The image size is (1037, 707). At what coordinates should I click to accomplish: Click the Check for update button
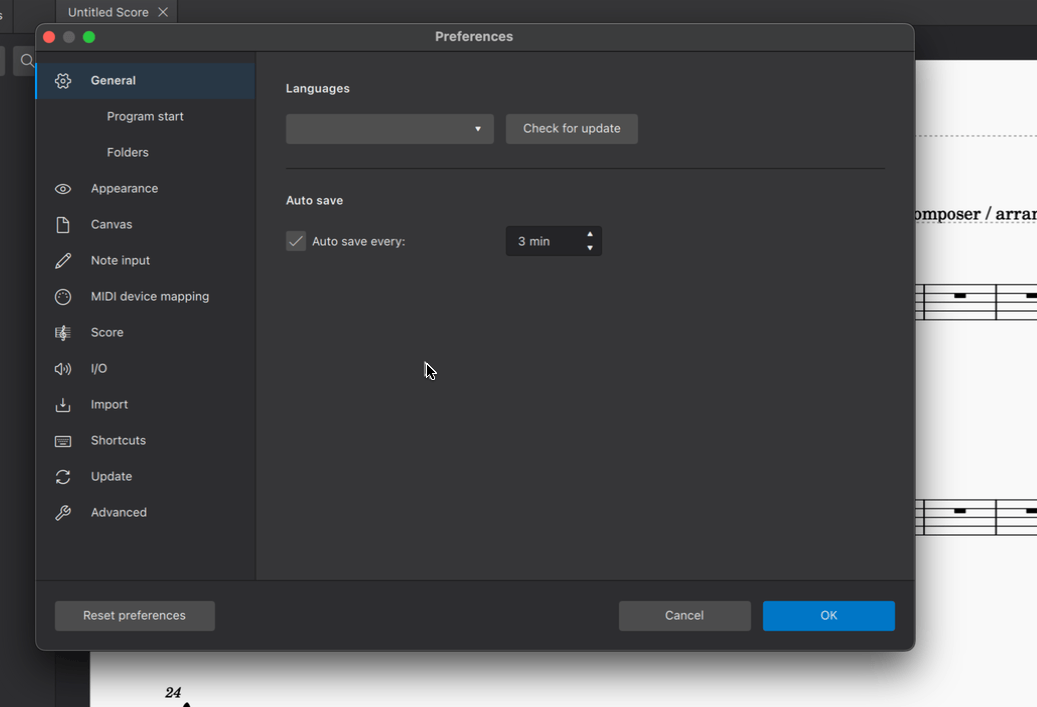571,129
